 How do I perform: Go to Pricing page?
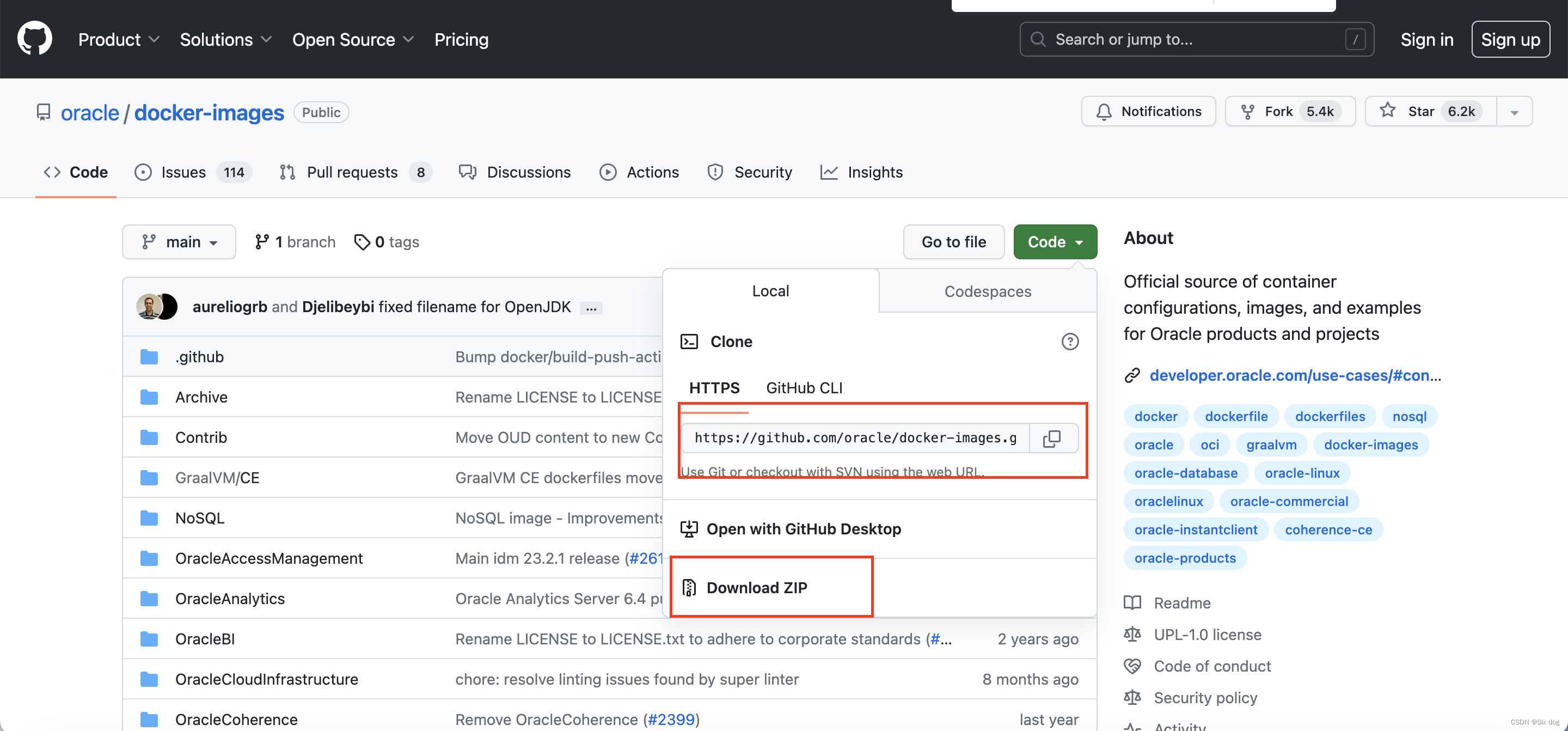461,40
